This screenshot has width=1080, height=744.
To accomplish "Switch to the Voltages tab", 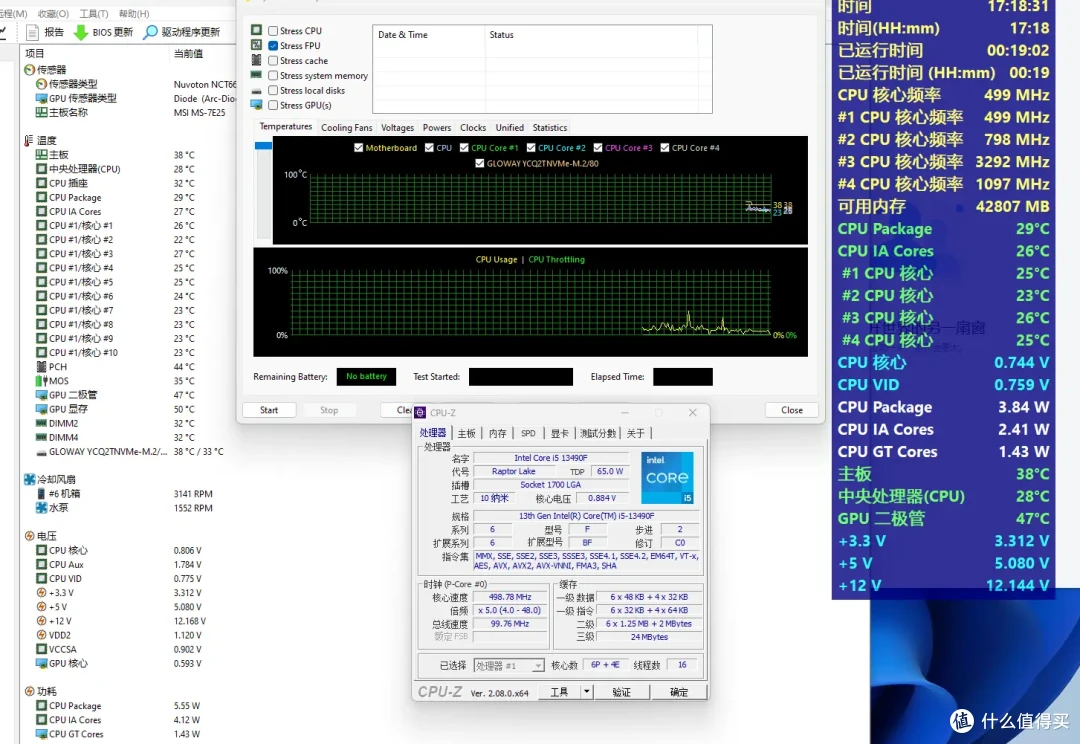I will point(397,127).
